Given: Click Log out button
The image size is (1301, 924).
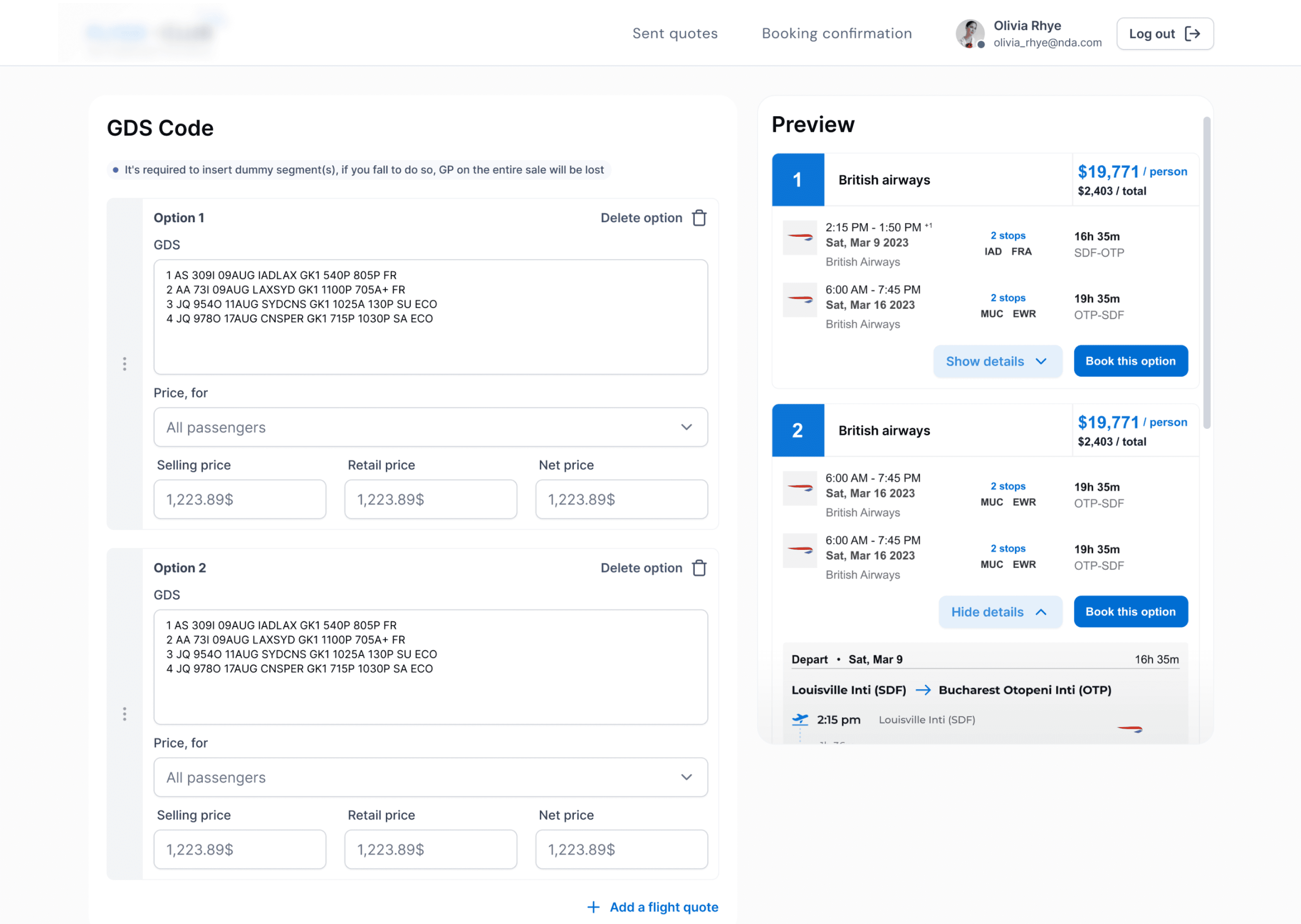Looking at the screenshot, I should click(1165, 34).
